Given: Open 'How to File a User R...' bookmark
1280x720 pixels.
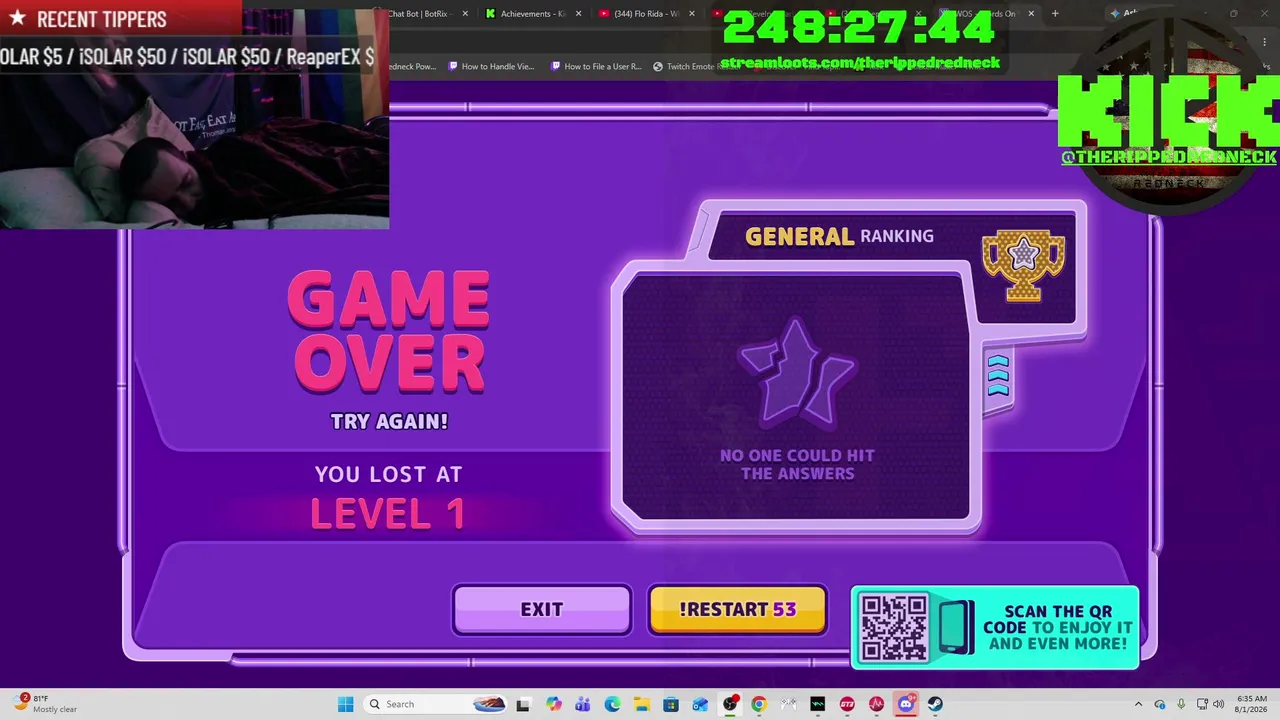Looking at the screenshot, I should (x=595, y=66).
